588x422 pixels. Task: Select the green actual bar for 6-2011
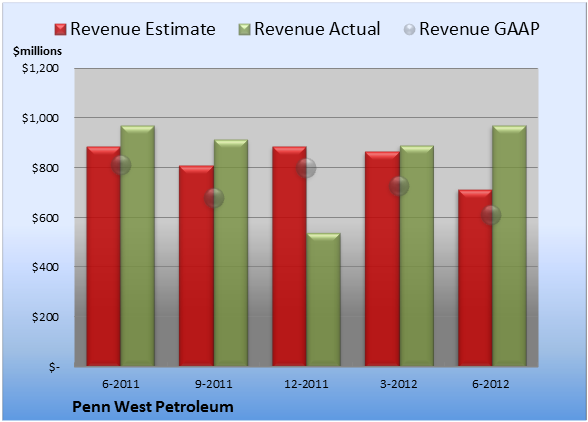click(138, 246)
